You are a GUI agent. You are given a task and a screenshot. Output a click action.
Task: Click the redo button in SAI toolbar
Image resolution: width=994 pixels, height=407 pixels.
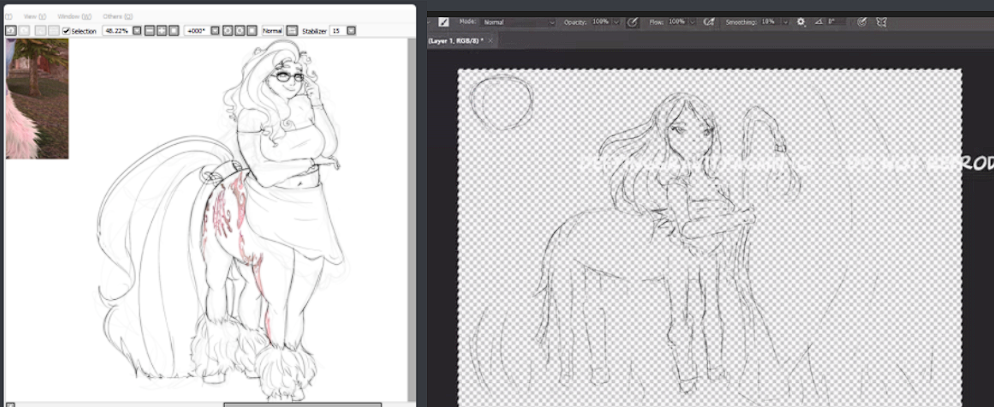click(24, 30)
